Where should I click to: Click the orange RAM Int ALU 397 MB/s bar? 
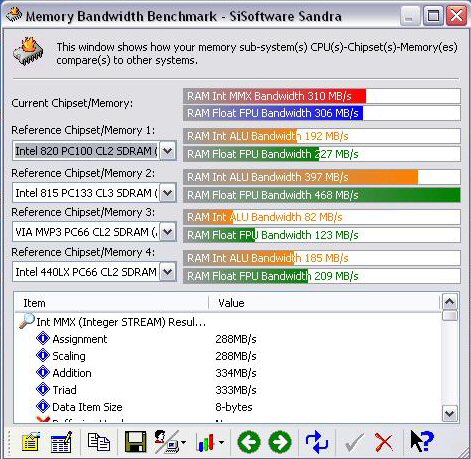(301, 177)
